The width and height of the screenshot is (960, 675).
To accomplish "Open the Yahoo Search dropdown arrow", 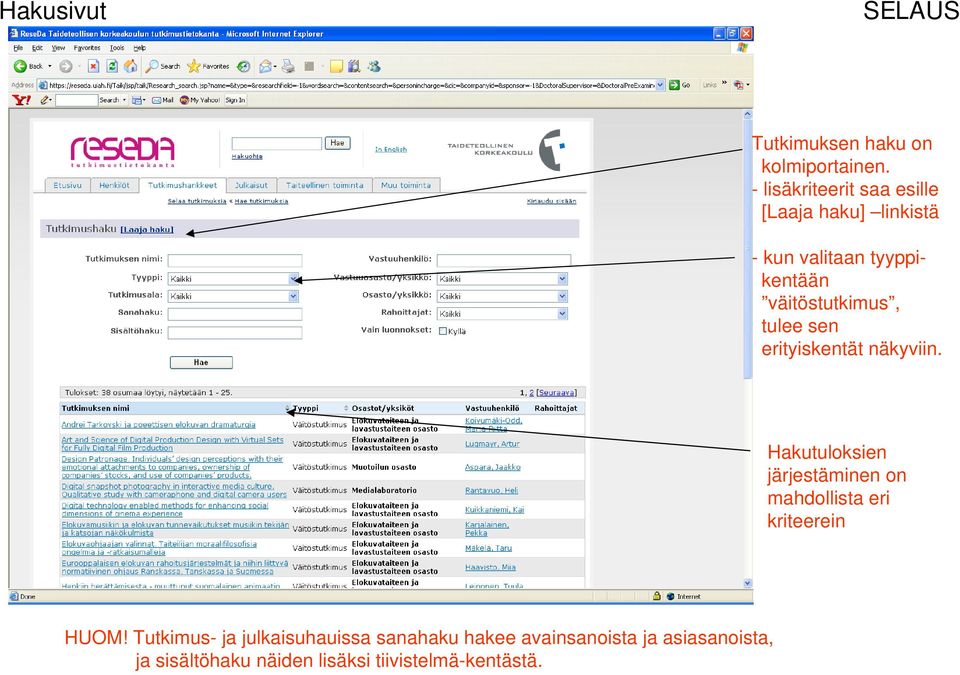I will pos(124,100).
